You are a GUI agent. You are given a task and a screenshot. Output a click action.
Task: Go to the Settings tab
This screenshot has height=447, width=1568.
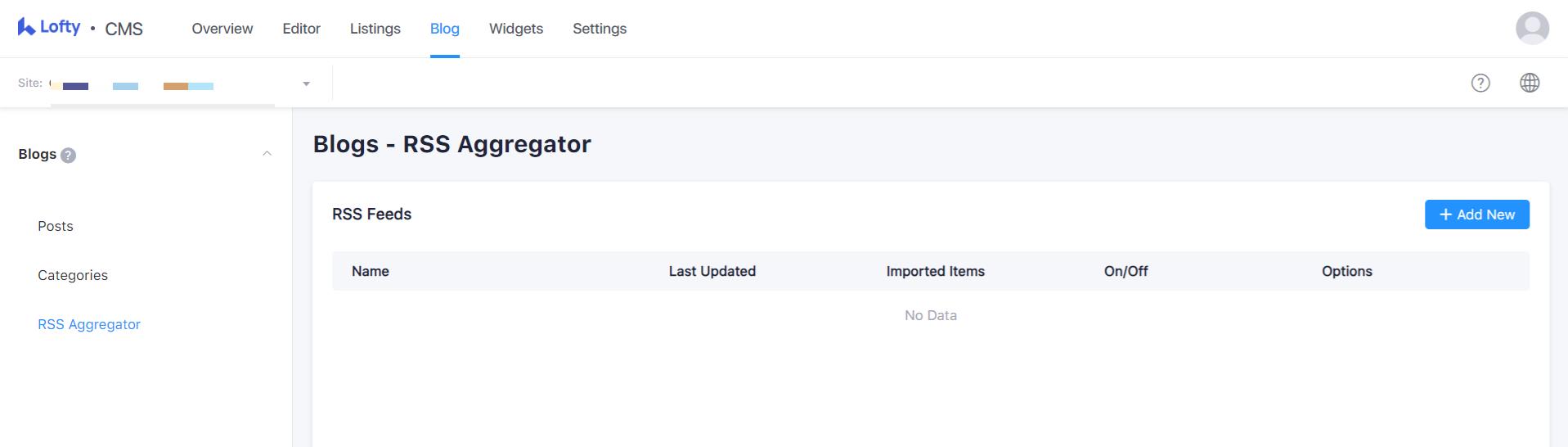[x=599, y=29]
